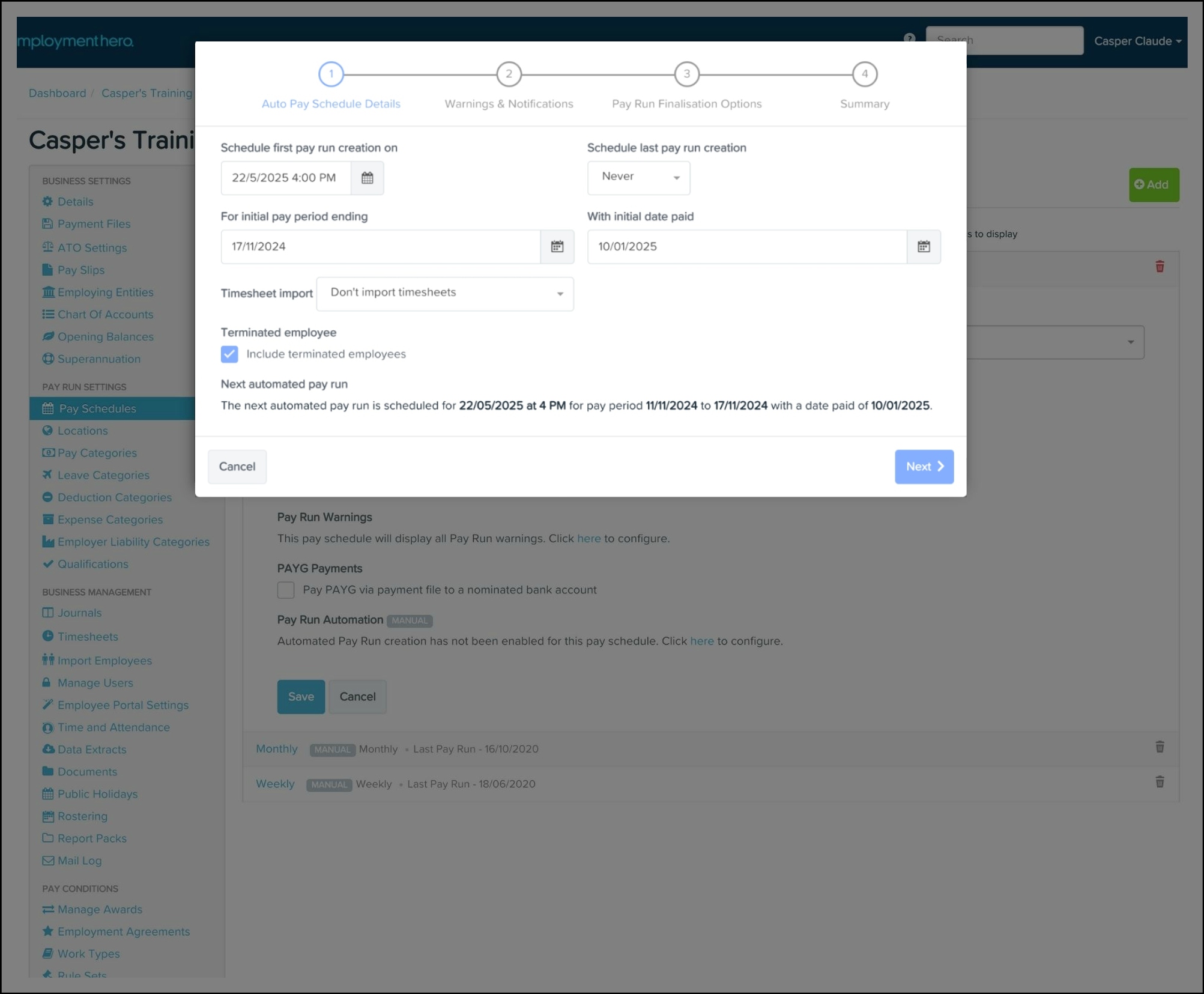Open calendar picker beside initial date paid
The image size is (1204, 994).
(x=924, y=246)
